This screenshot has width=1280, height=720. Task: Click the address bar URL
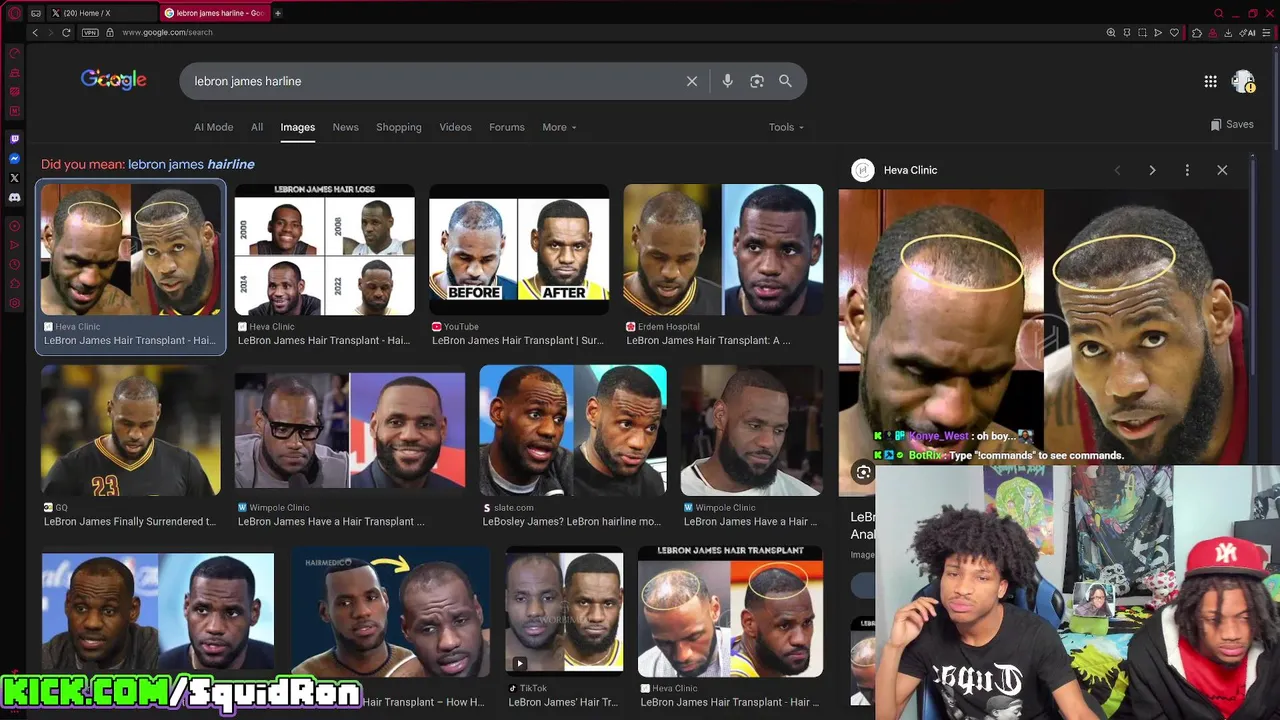click(167, 32)
